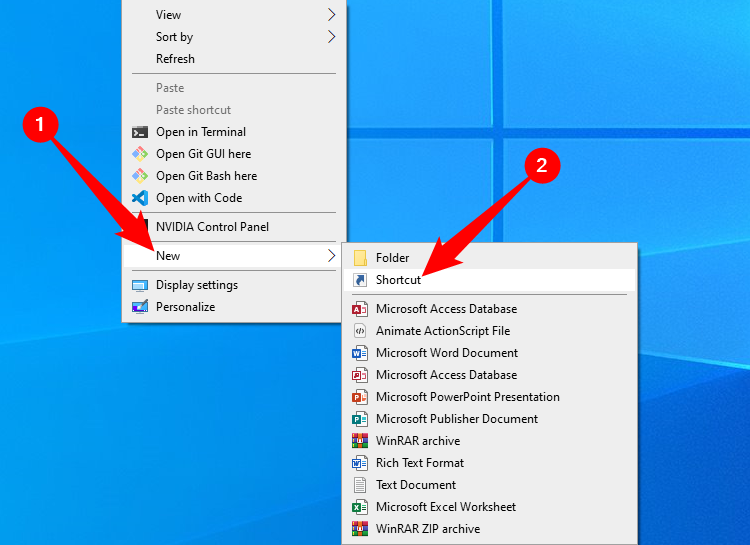Image resolution: width=750 pixels, height=545 pixels.
Task: Click the Visual Studio Code icon
Action: click(140, 198)
